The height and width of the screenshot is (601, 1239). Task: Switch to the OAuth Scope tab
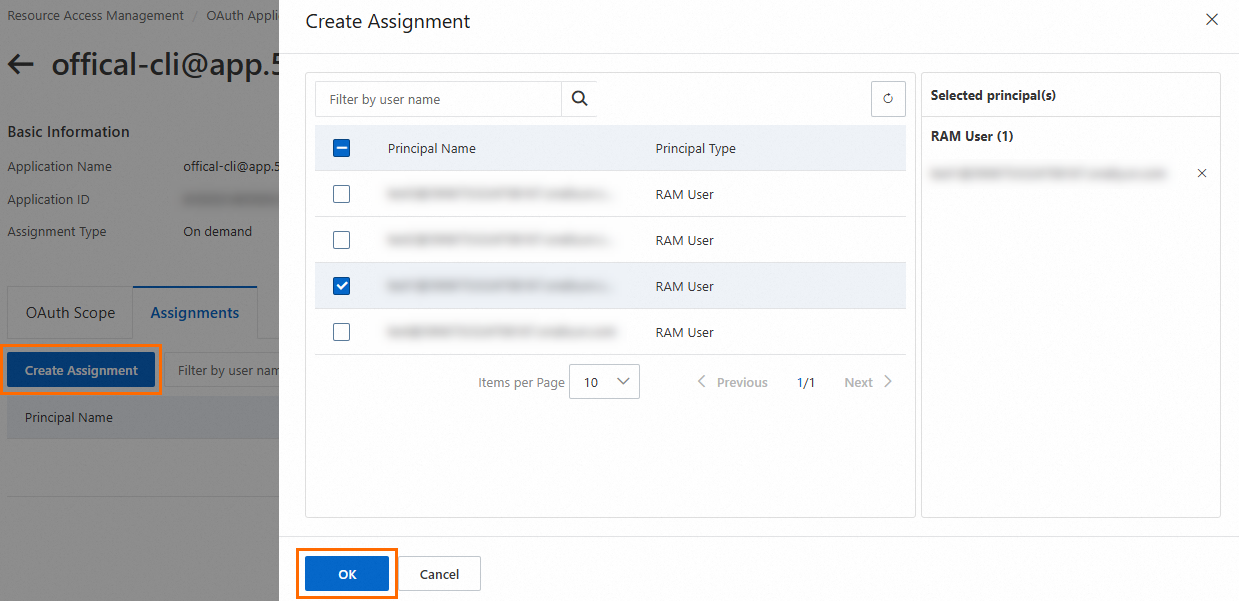tap(70, 313)
